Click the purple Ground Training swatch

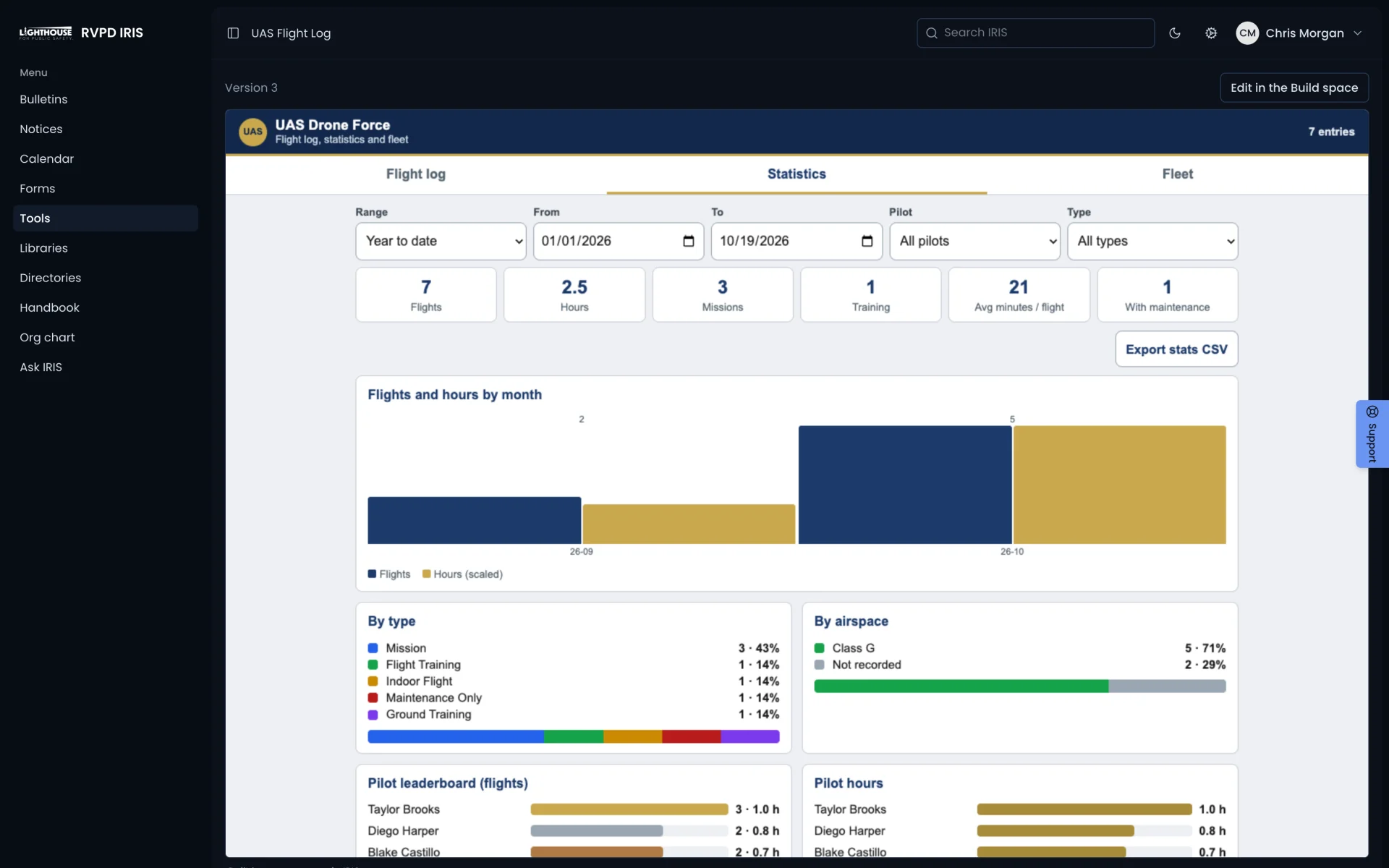373,715
